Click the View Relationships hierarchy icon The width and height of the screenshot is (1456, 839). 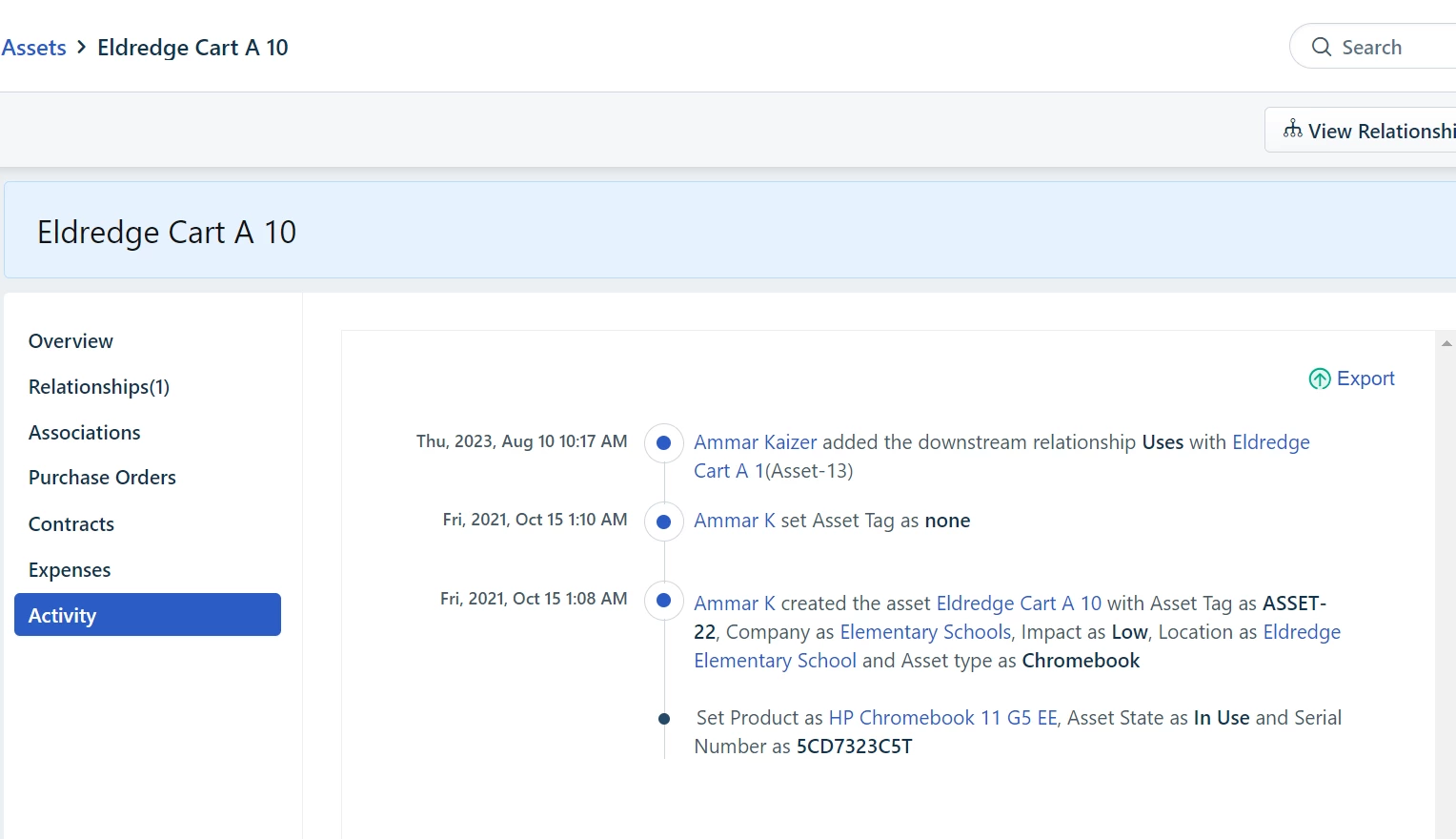click(x=1292, y=130)
